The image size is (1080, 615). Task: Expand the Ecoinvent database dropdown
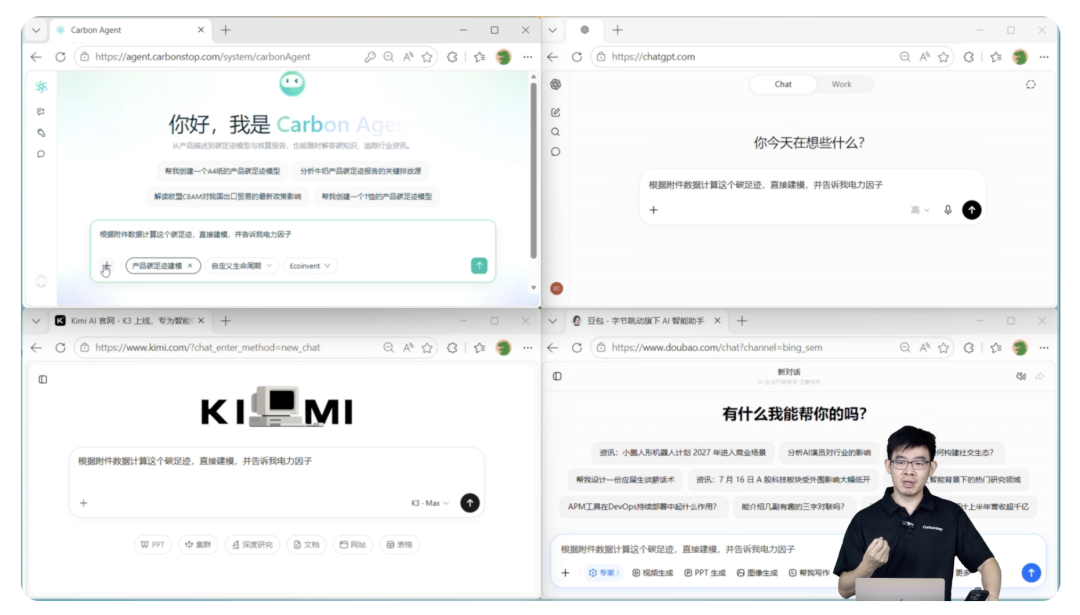[310, 266]
